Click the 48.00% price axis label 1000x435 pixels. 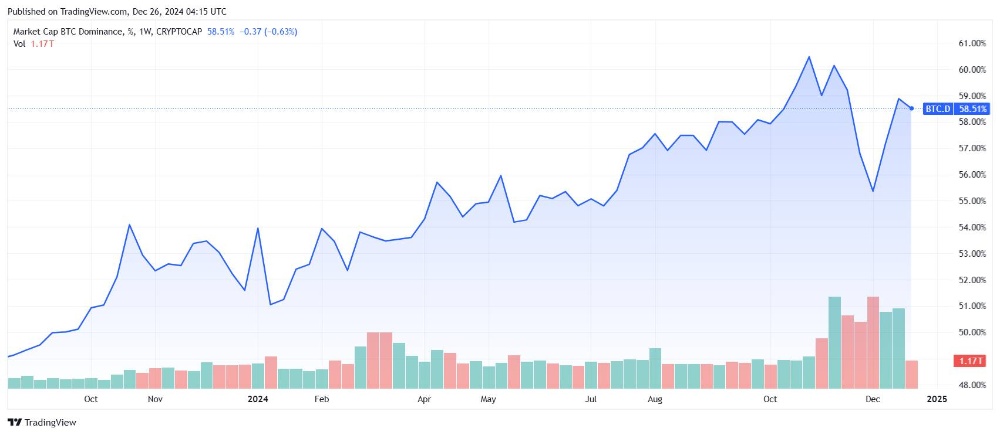coord(973,385)
